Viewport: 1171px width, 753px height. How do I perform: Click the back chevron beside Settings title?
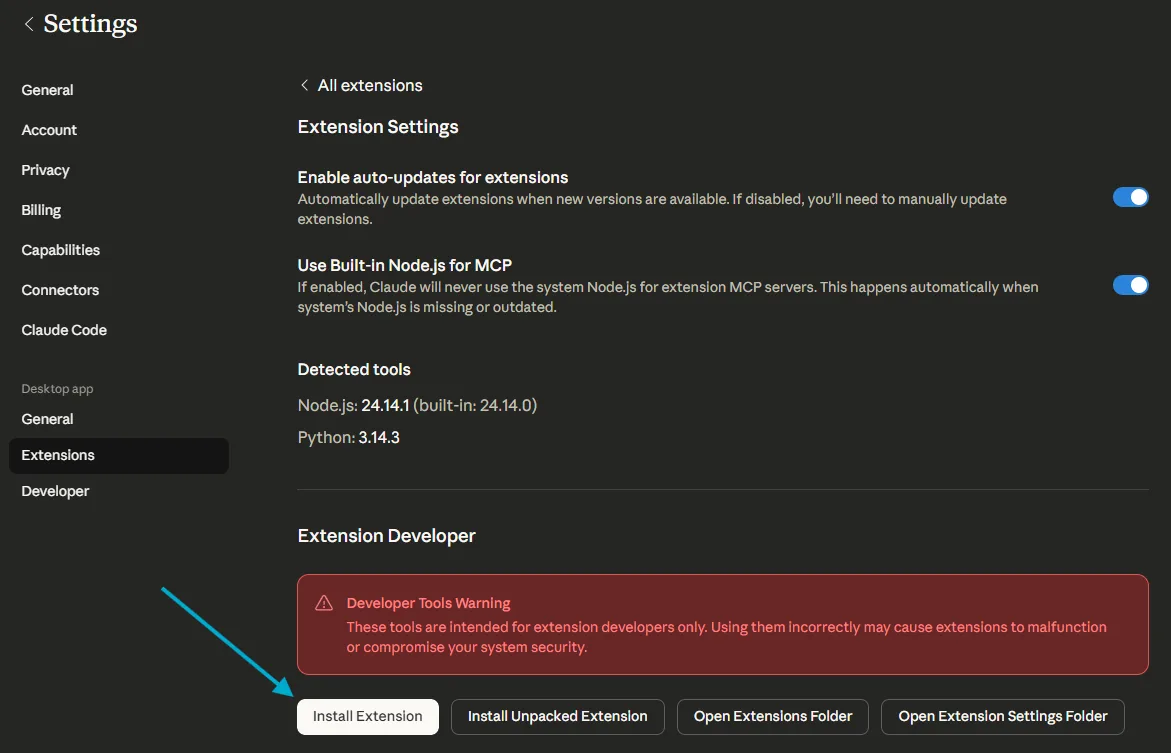pyautogui.click(x=28, y=23)
